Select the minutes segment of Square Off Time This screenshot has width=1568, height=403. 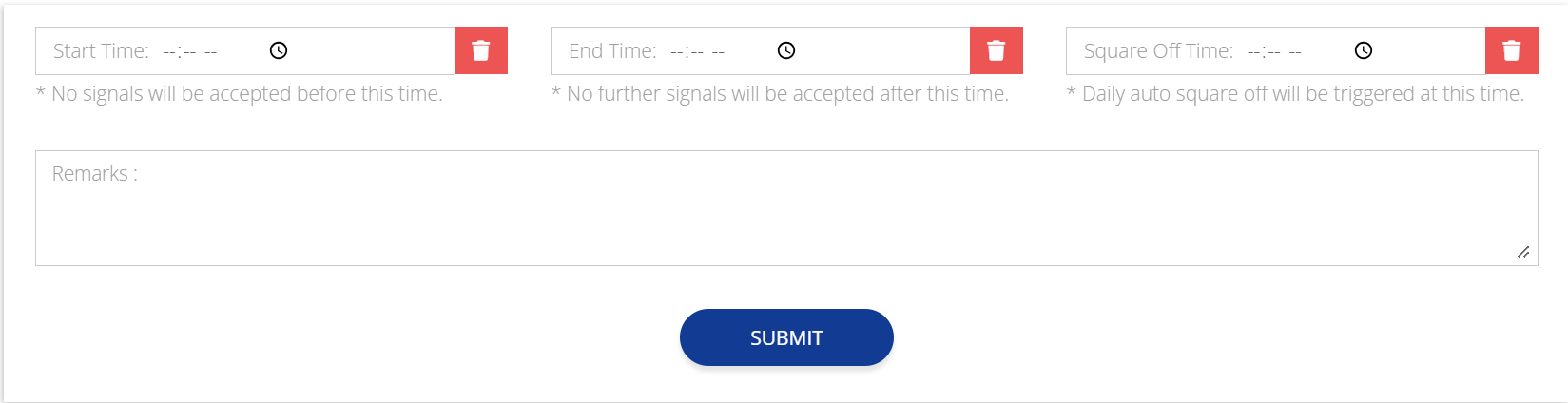(x=1272, y=51)
